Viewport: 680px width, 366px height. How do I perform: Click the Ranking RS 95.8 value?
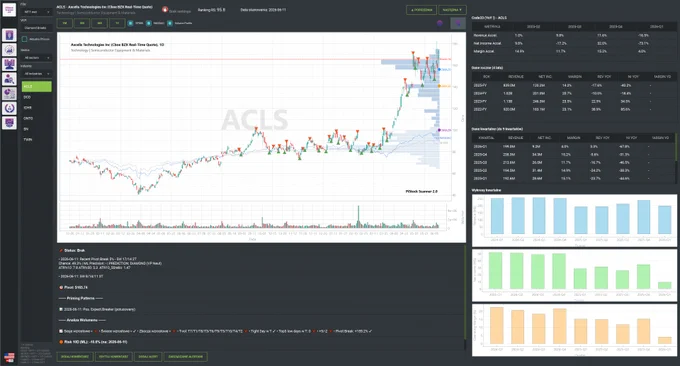tap(212, 10)
